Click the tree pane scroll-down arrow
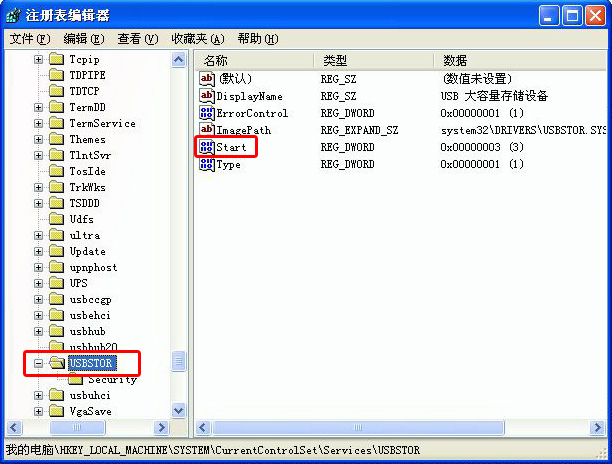612x464 pixels. (x=179, y=410)
